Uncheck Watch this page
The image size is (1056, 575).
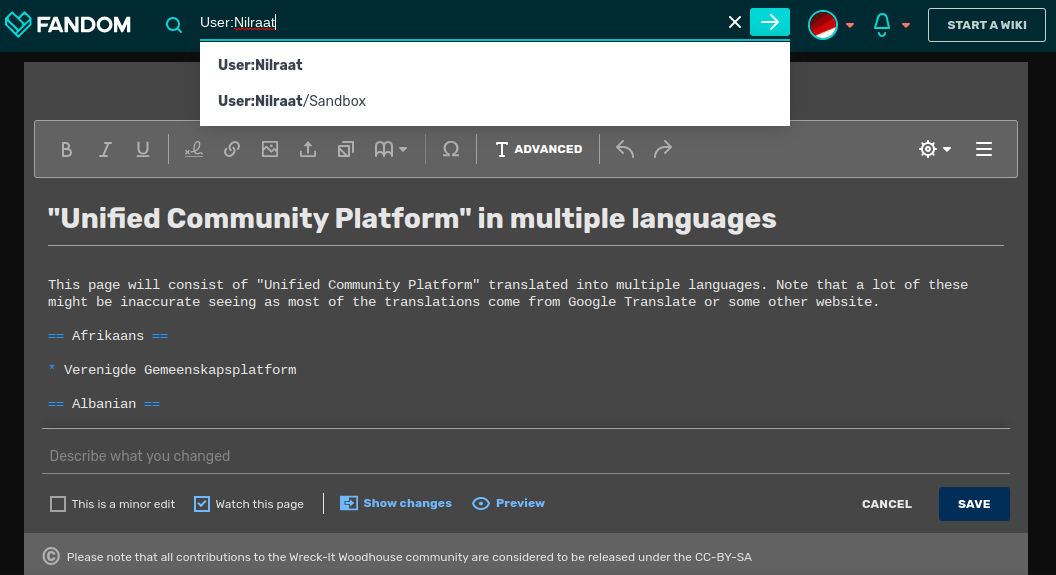point(202,504)
